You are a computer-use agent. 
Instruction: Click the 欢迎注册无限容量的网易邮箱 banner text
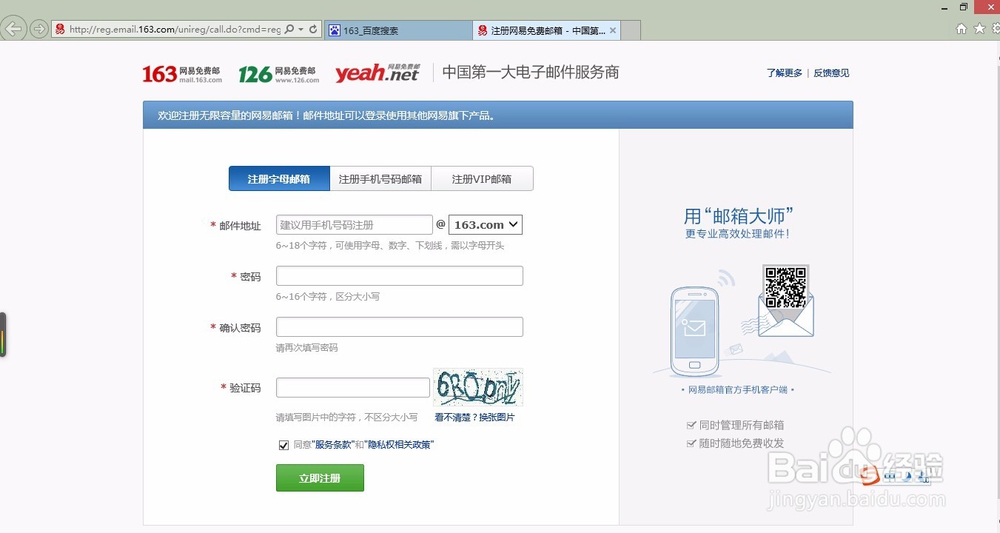pyautogui.click(x=325, y=115)
